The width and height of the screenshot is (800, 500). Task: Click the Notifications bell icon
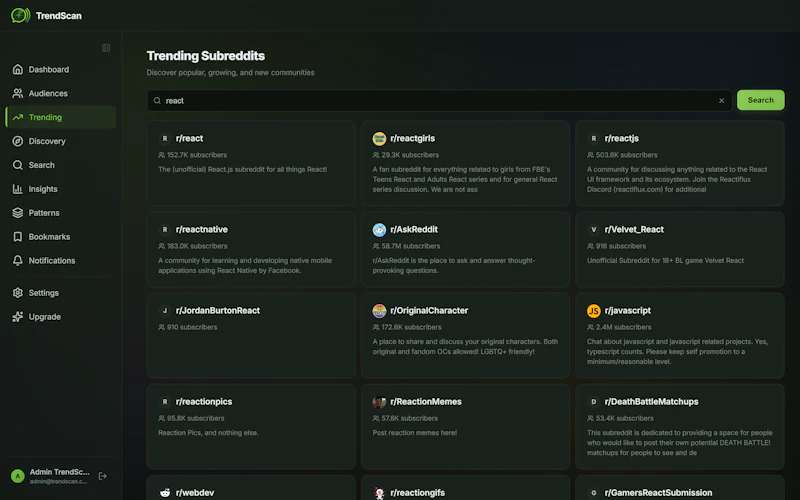(x=18, y=261)
